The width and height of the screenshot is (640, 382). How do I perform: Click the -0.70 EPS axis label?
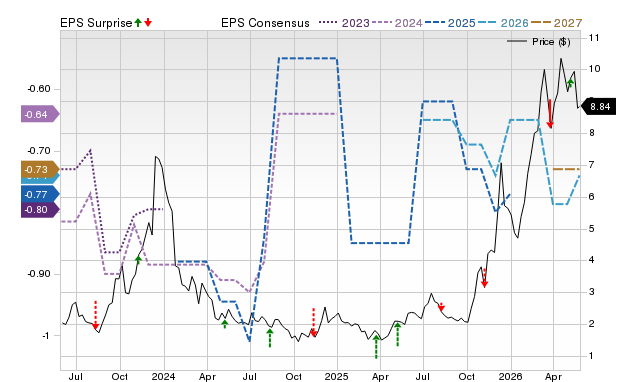pyautogui.click(x=39, y=151)
